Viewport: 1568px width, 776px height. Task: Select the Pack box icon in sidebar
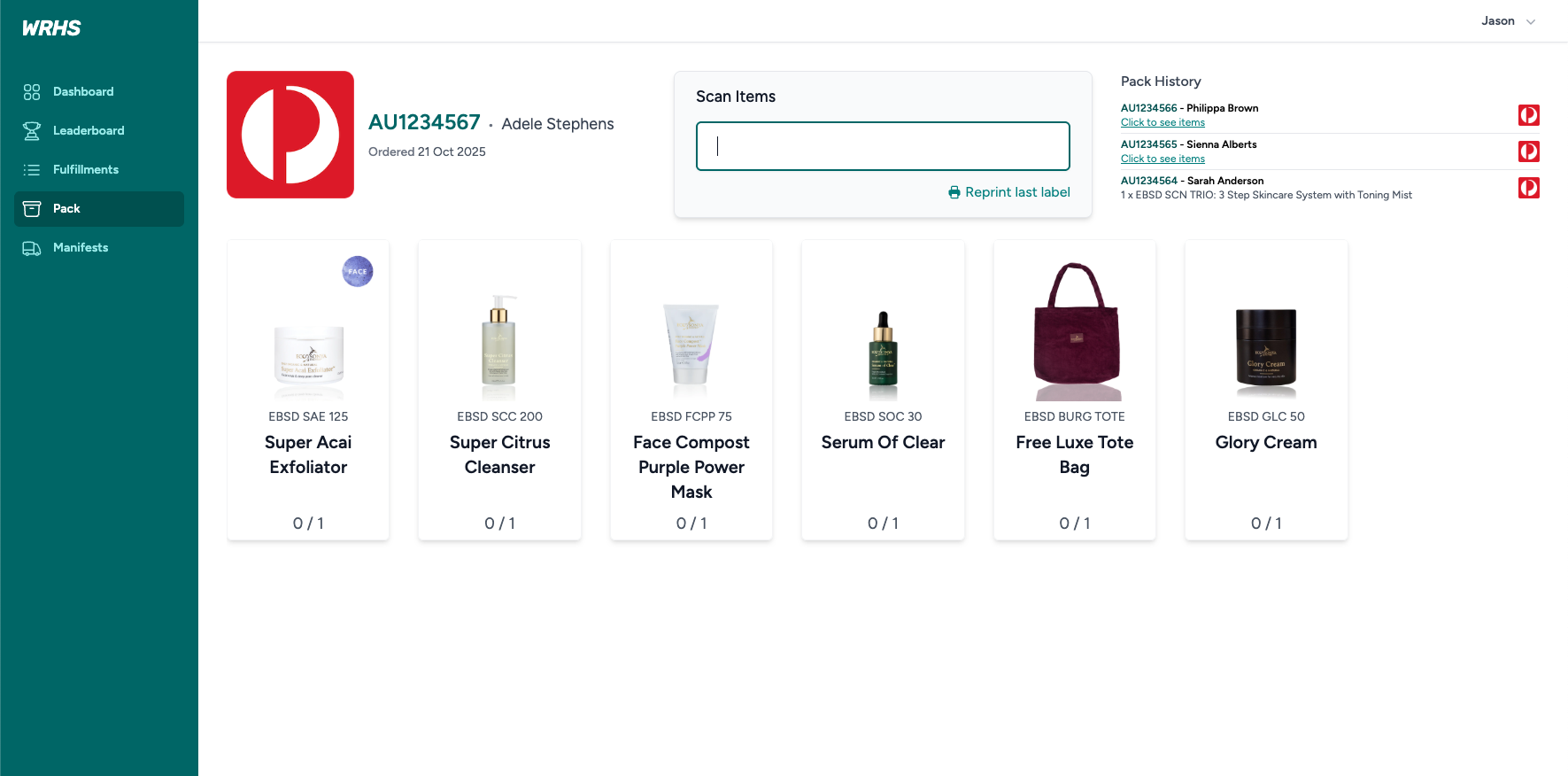click(32, 208)
